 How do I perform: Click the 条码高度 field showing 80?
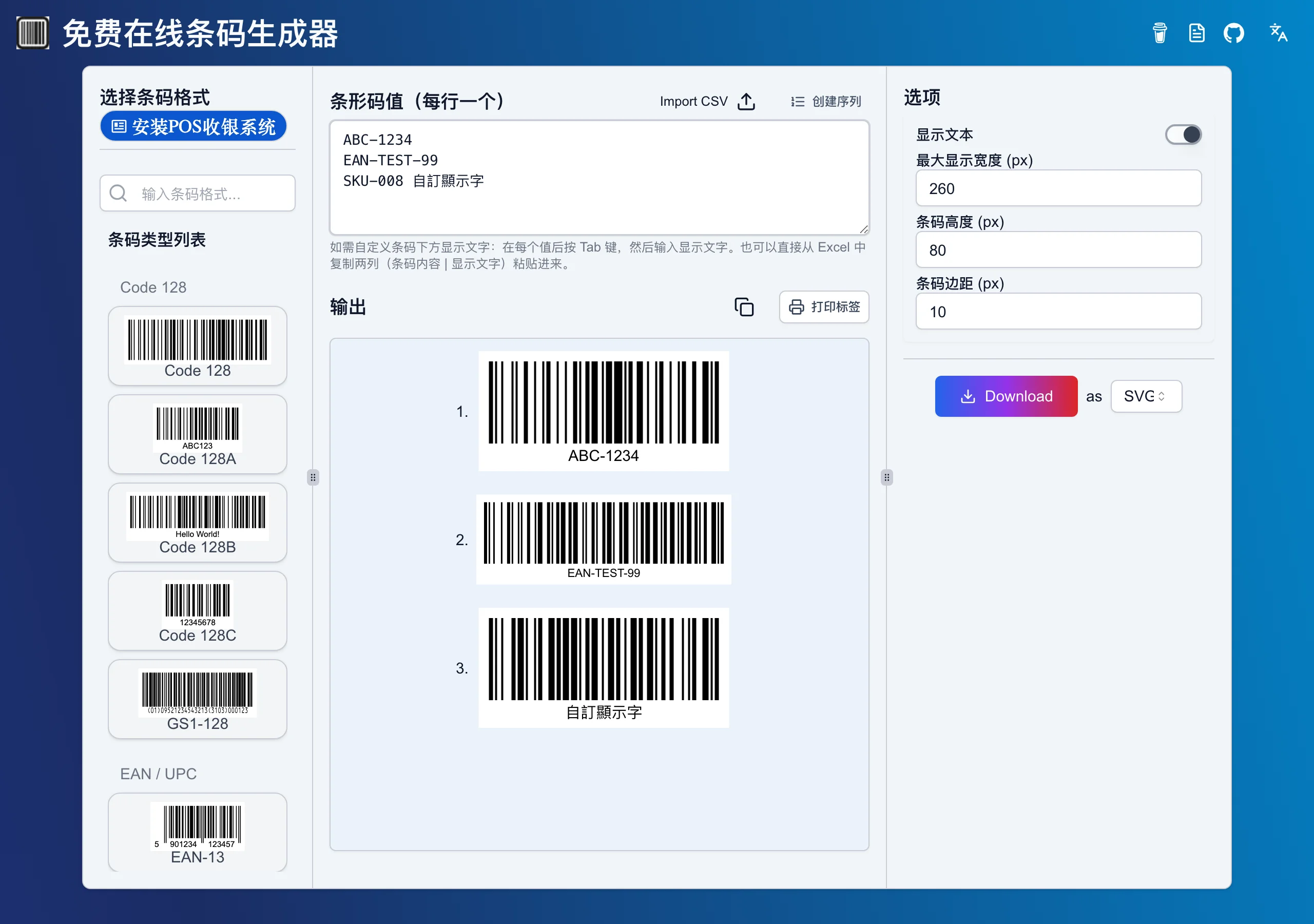1058,249
